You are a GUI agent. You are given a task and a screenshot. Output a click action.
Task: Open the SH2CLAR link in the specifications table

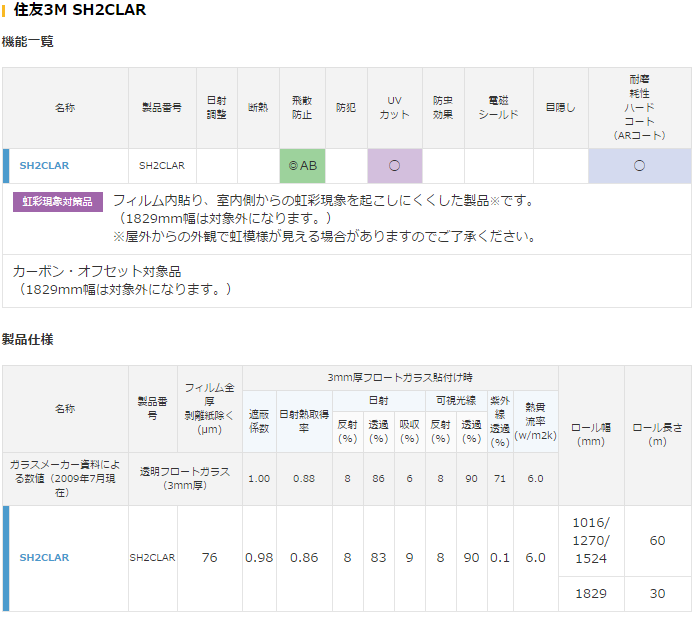tap(44, 557)
